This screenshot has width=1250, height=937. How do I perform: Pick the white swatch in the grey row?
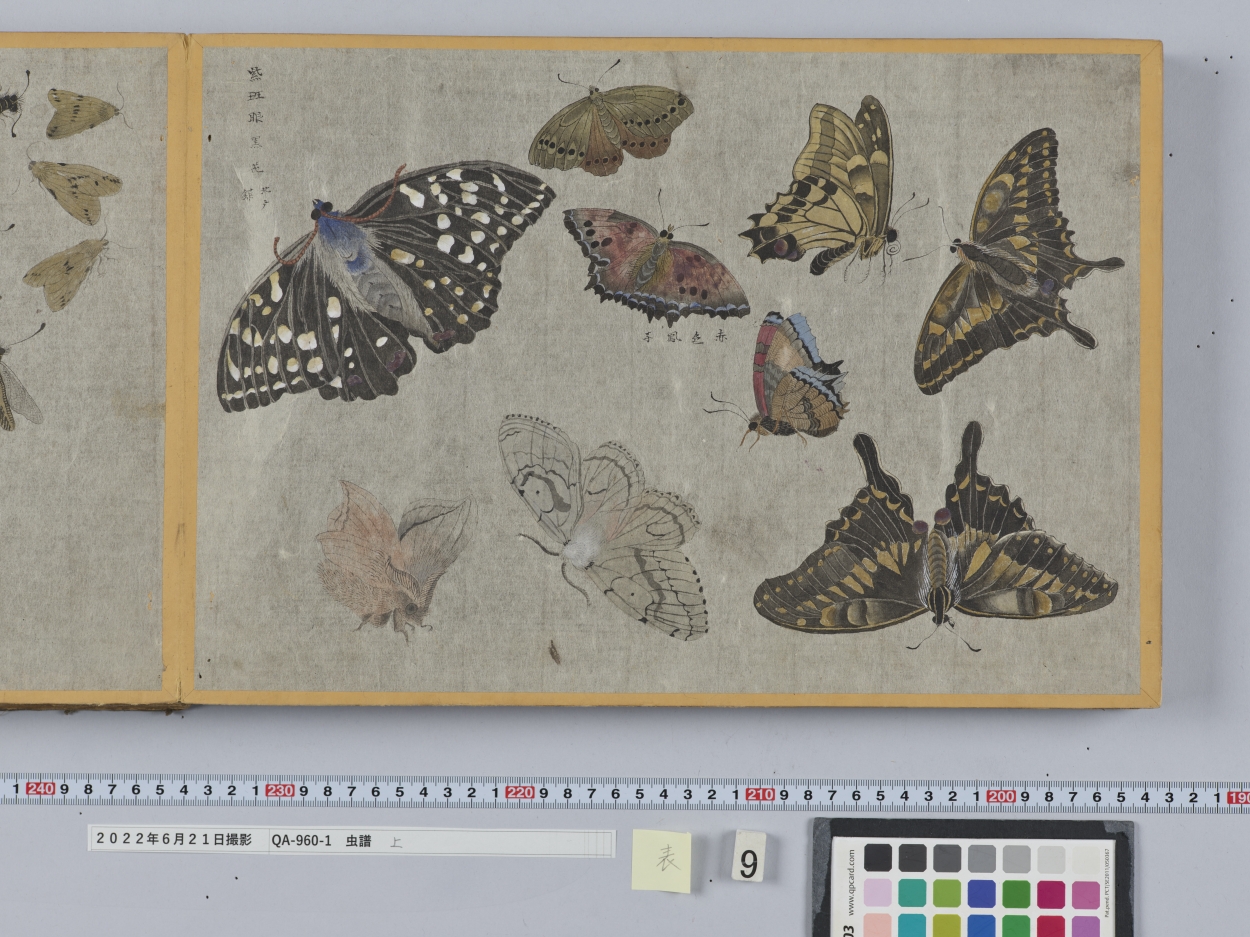1085,858
